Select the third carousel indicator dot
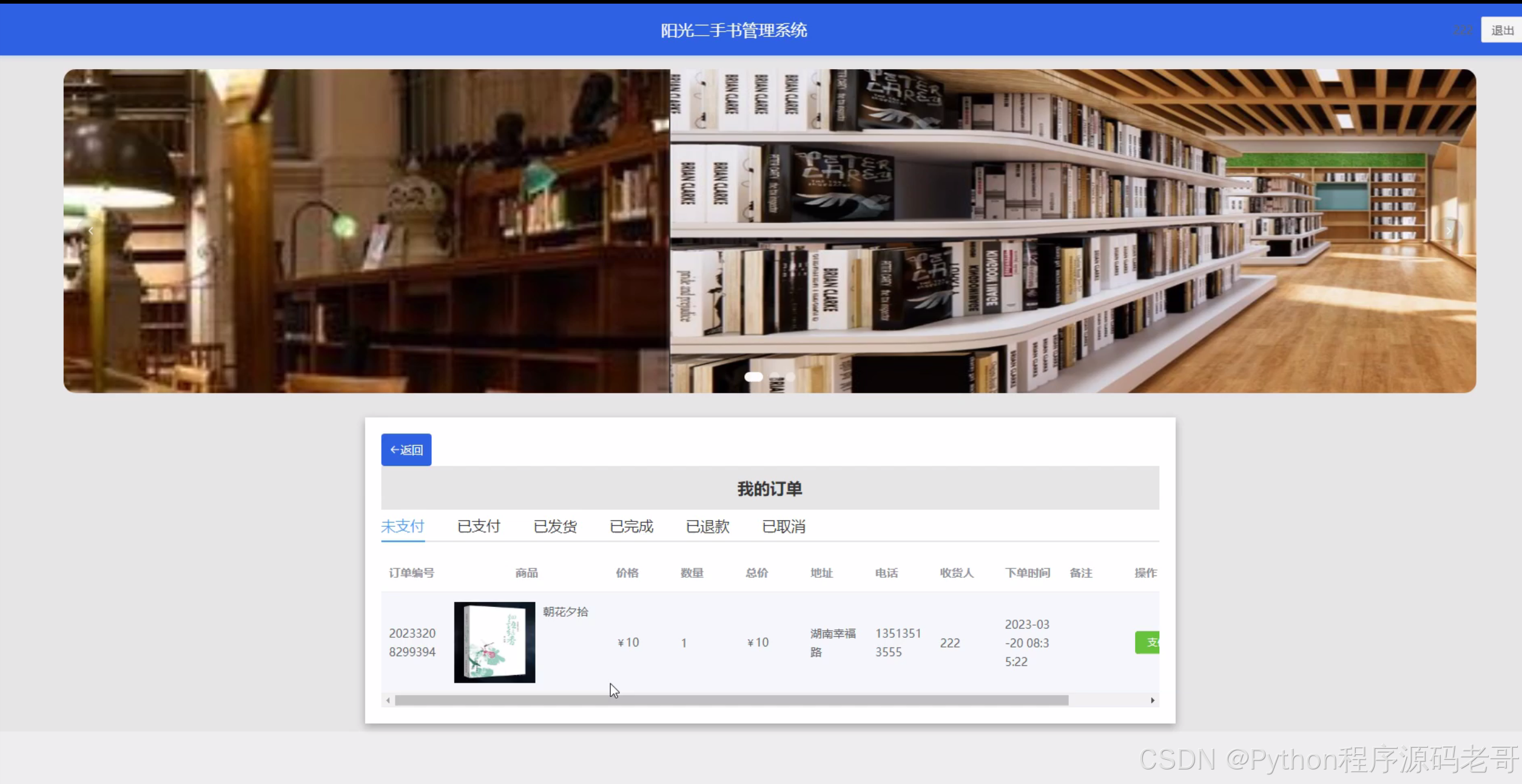The image size is (1522, 784). (x=790, y=377)
